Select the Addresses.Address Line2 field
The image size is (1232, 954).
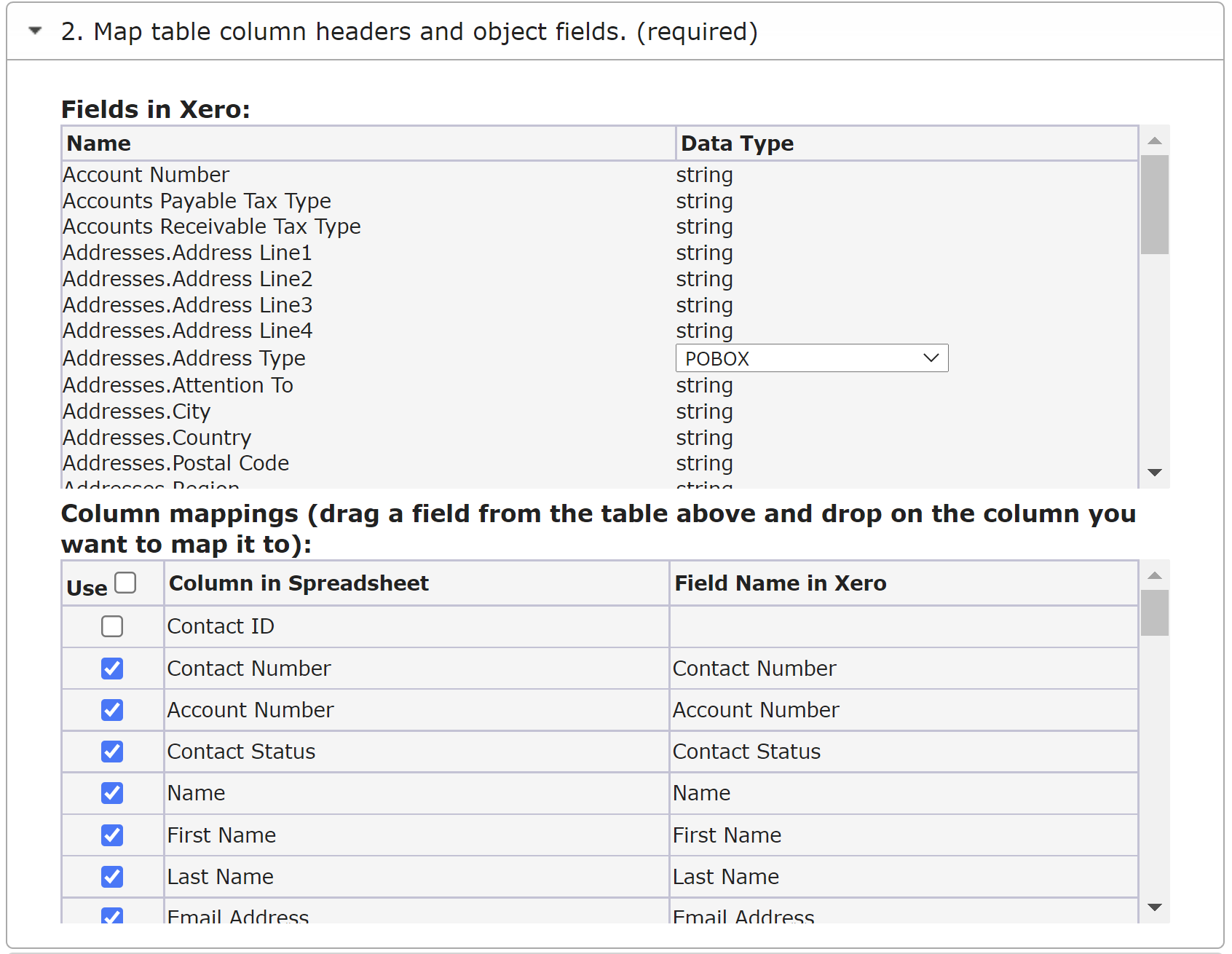pos(187,279)
